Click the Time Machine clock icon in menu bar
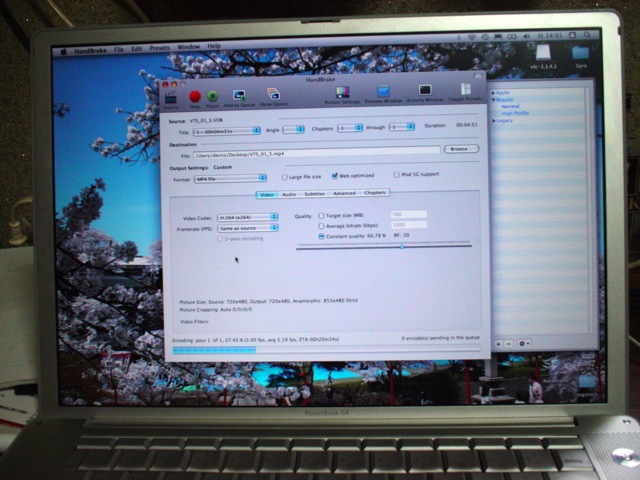 point(485,37)
